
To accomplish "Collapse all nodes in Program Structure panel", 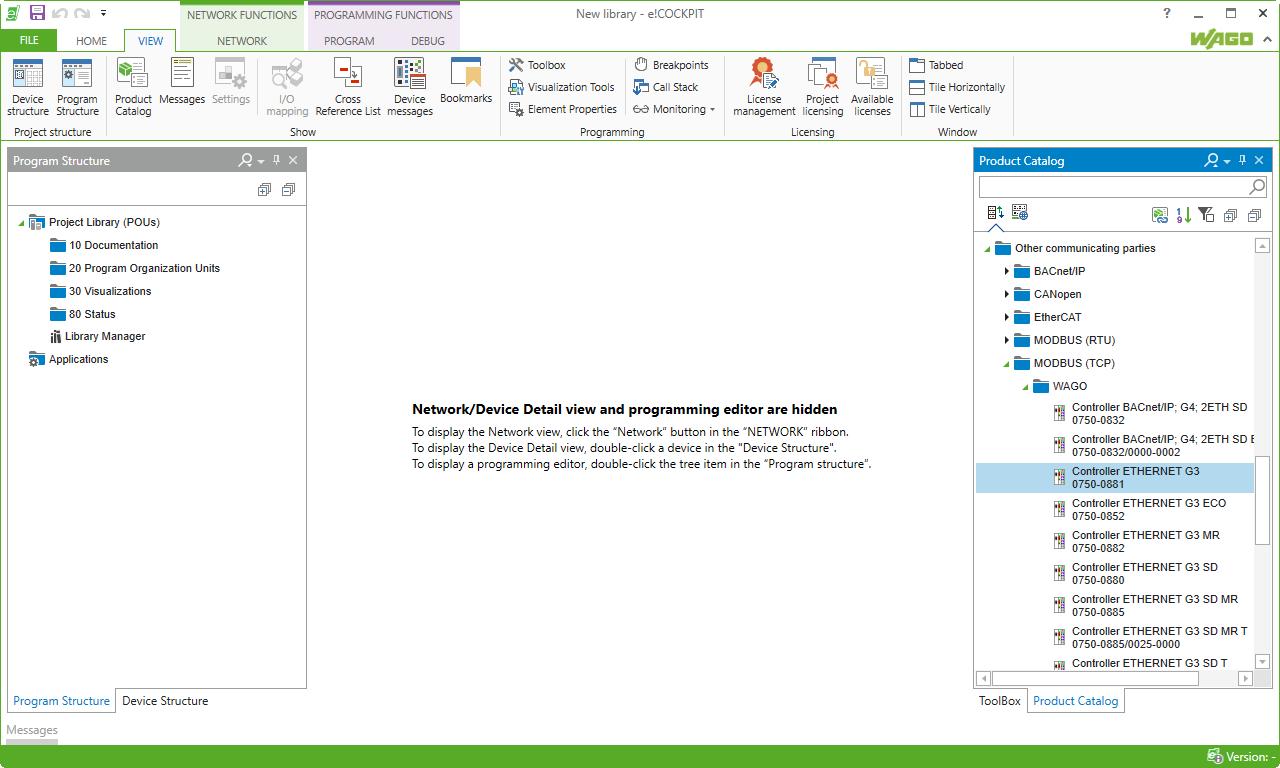I will point(288,190).
